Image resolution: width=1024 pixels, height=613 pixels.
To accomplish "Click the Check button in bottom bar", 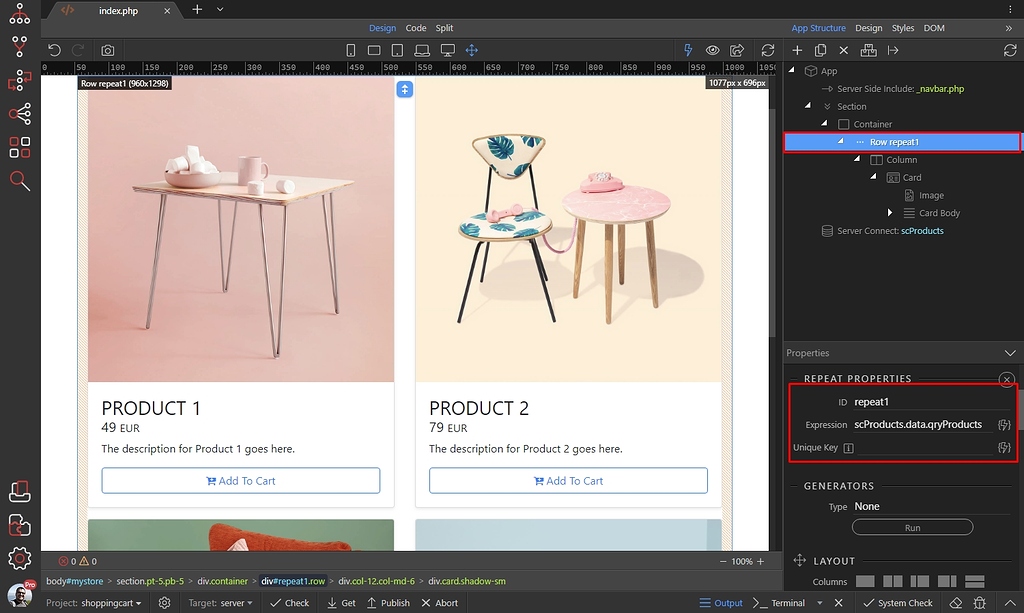I will point(289,603).
